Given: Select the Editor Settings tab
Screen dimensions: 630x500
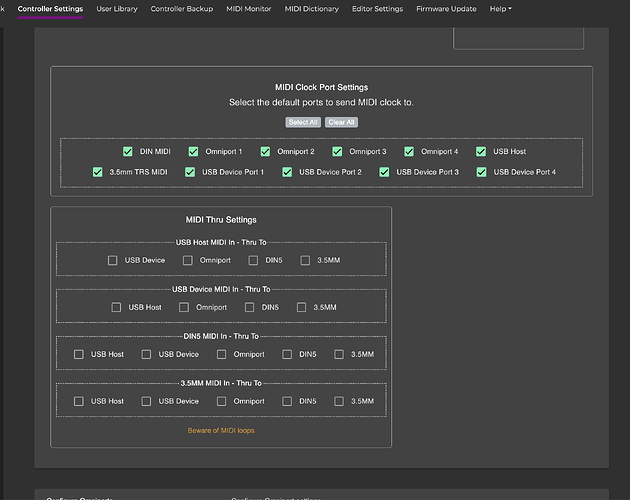Looking at the screenshot, I should (x=377, y=9).
